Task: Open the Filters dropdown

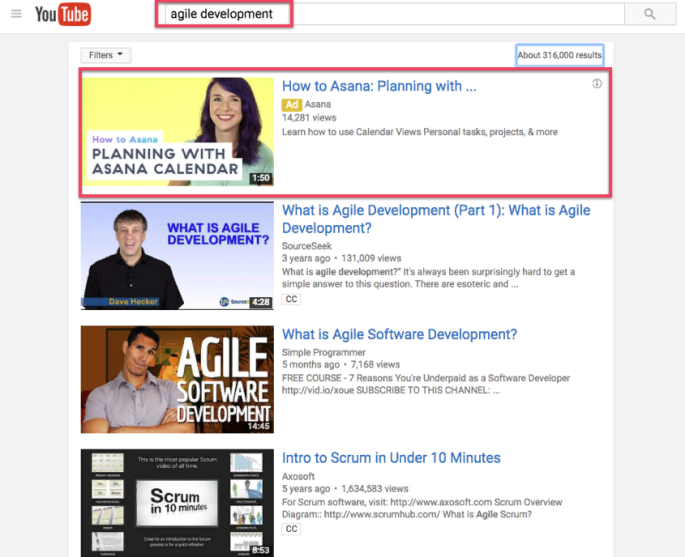Action: point(106,55)
